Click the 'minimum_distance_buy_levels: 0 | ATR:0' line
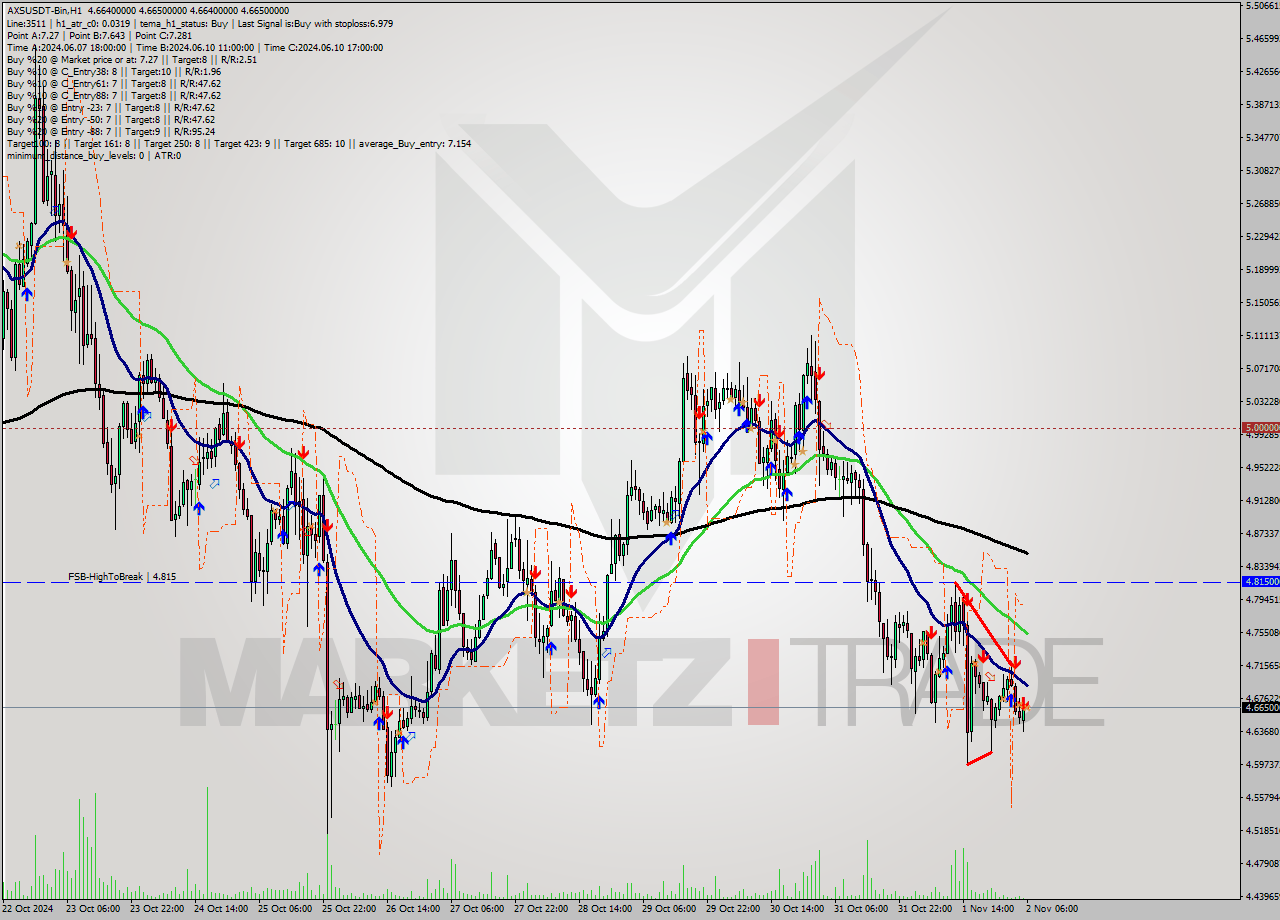This screenshot has height=920, width=1280. (x=93, y=155)
